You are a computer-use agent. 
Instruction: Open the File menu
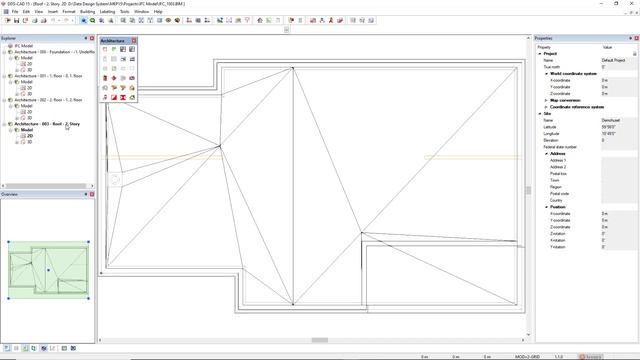[15, 12]
